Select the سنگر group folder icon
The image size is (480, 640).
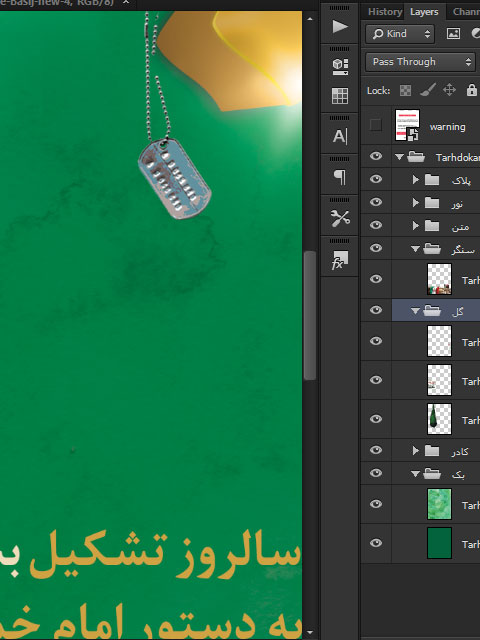click(x=432, y=248)
